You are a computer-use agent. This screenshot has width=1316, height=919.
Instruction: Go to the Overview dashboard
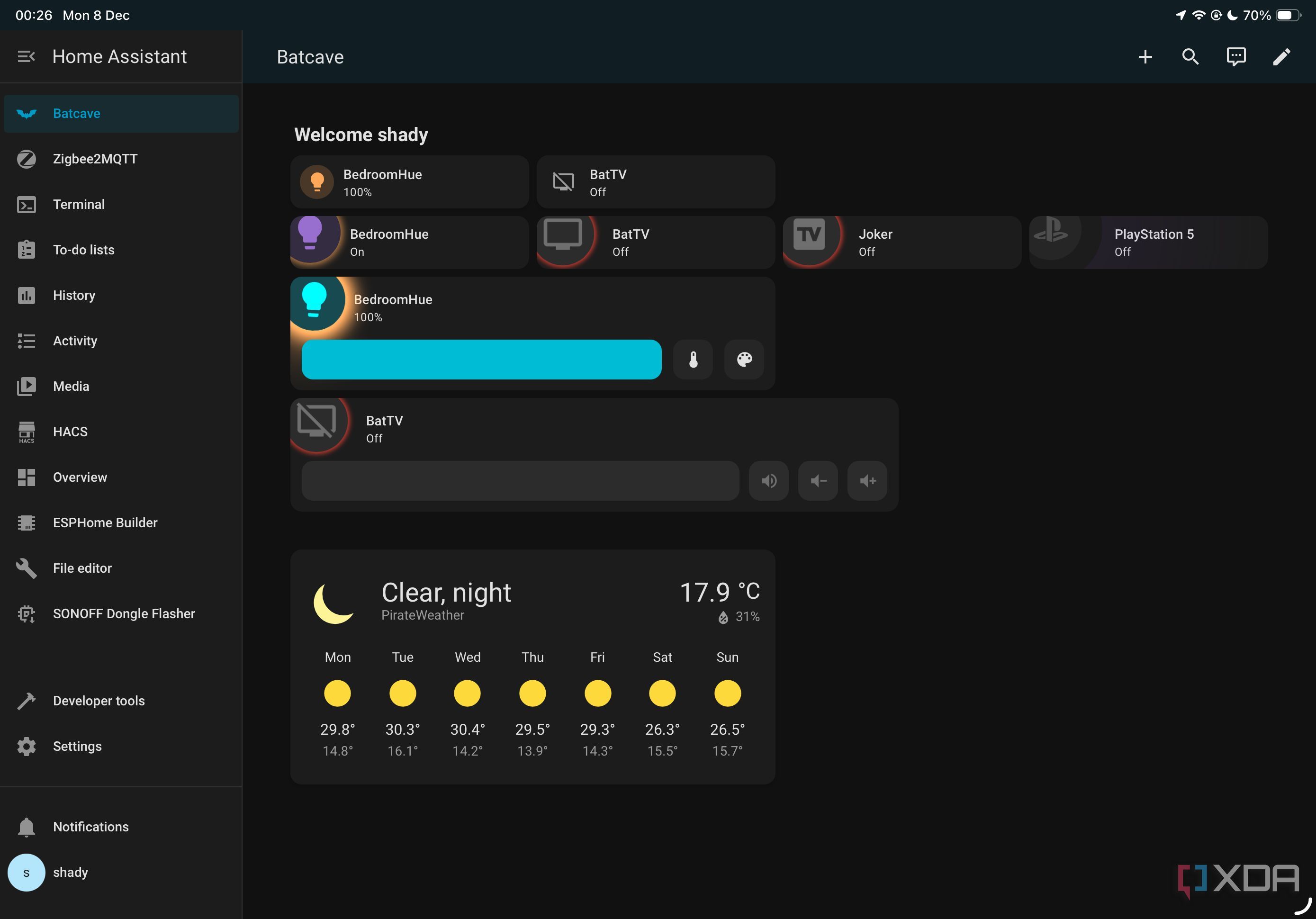(121, 478)
